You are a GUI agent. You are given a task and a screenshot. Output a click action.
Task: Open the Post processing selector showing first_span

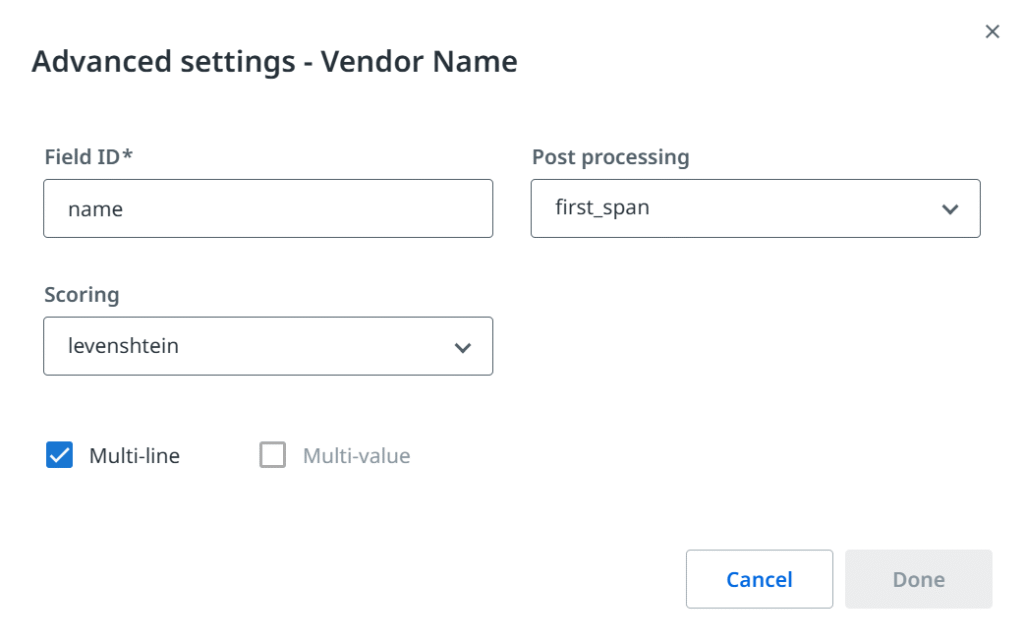coord(755,208)
